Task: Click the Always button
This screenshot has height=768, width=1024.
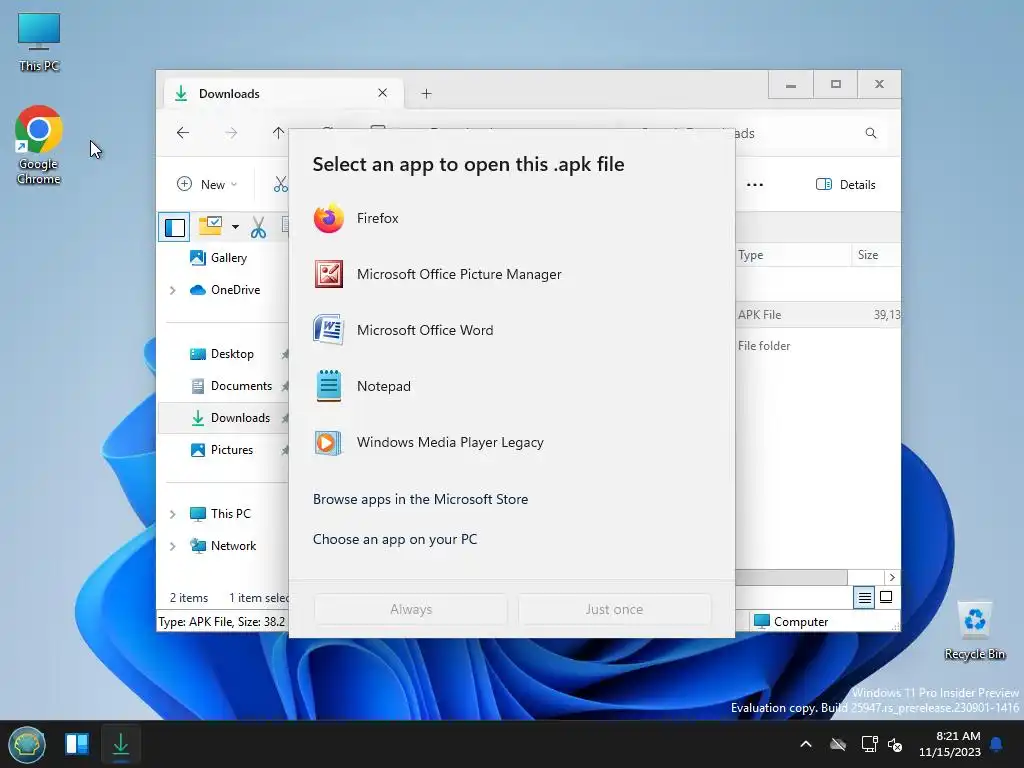Action: (411, 609)
